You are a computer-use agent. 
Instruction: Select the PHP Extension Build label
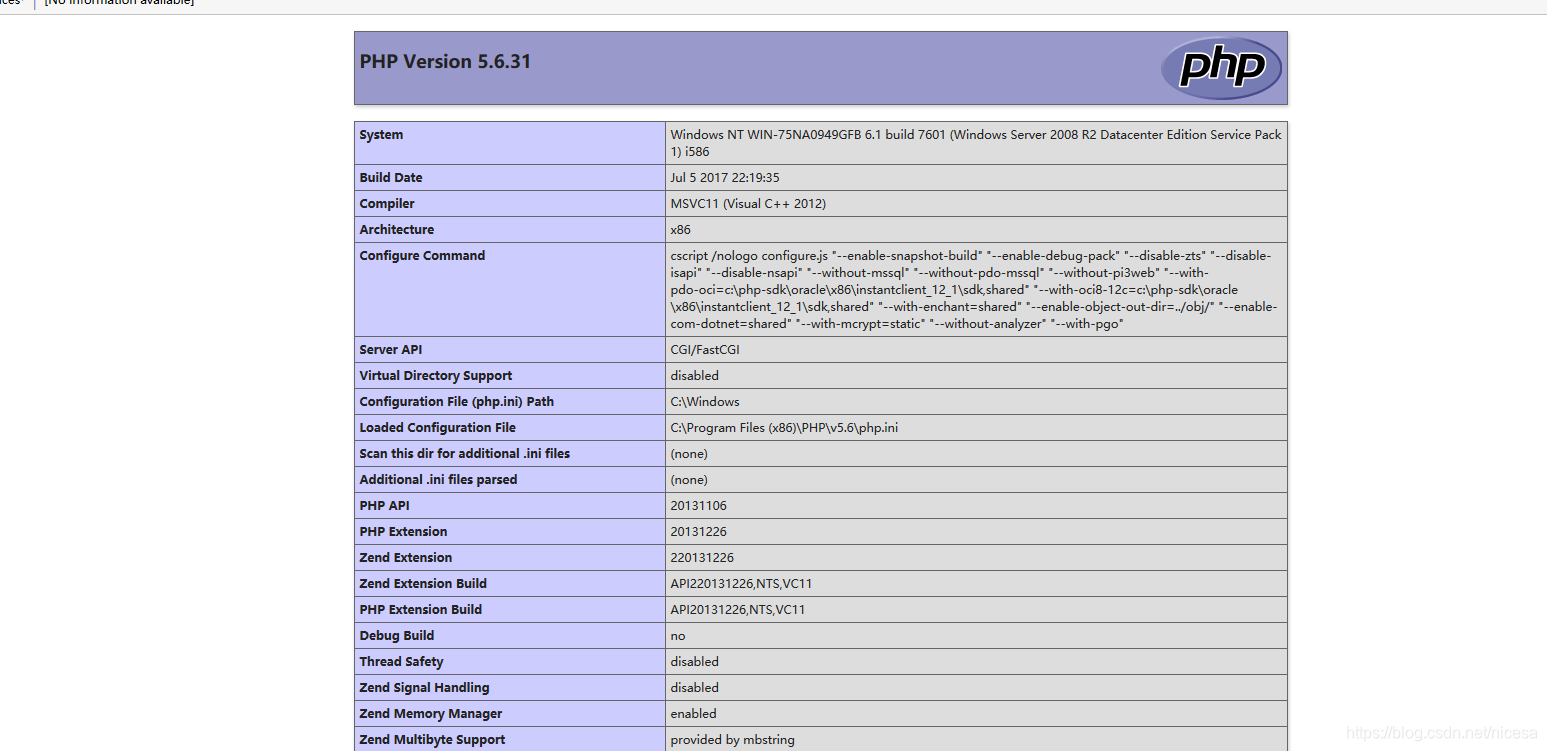[421, 610]
